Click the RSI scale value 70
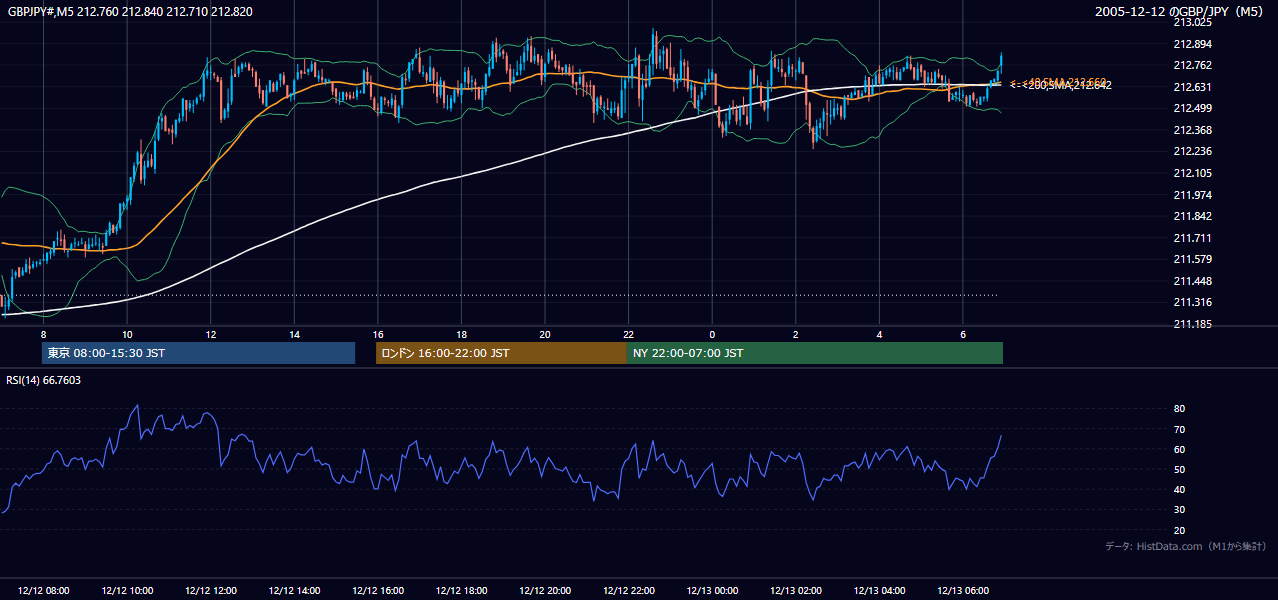Viewport: 1278px width, 600px height. [x=1179, y=429]
